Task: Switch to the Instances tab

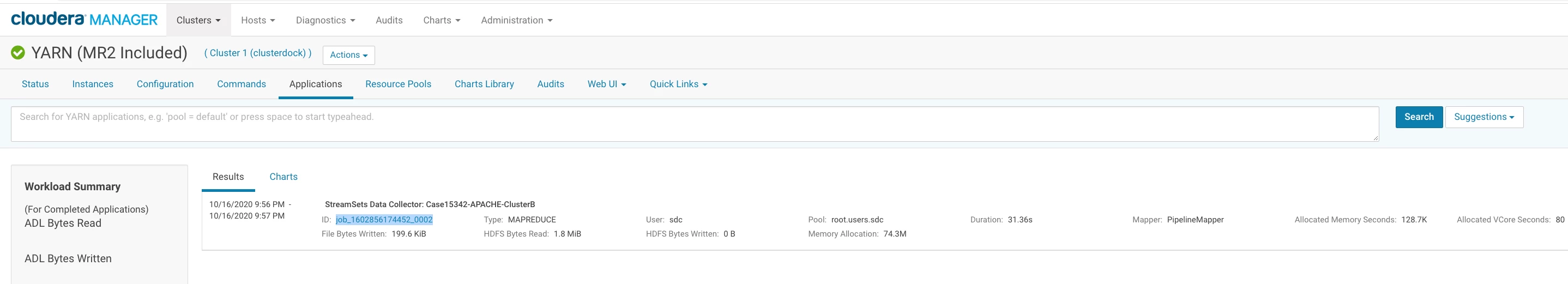Action: coord(93,84)
